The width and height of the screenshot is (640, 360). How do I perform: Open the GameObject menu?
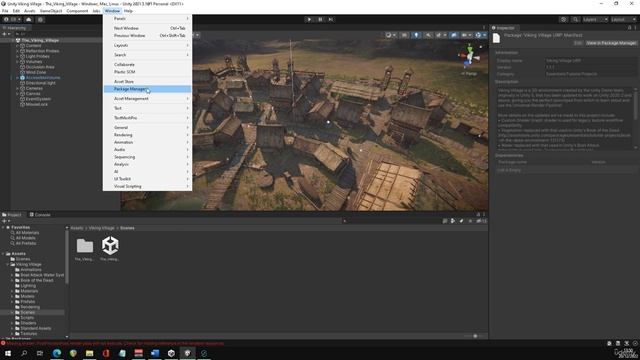point(51,11)
